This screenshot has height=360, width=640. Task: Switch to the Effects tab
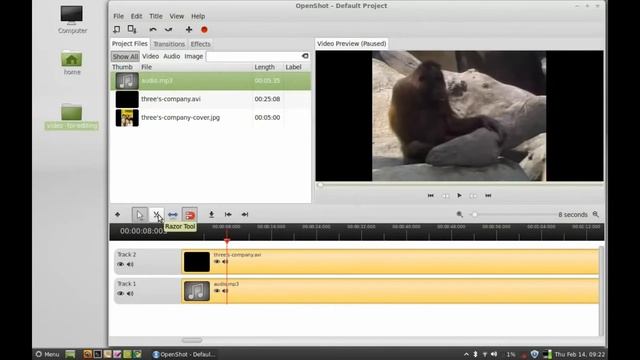click(x=200, y=44)
